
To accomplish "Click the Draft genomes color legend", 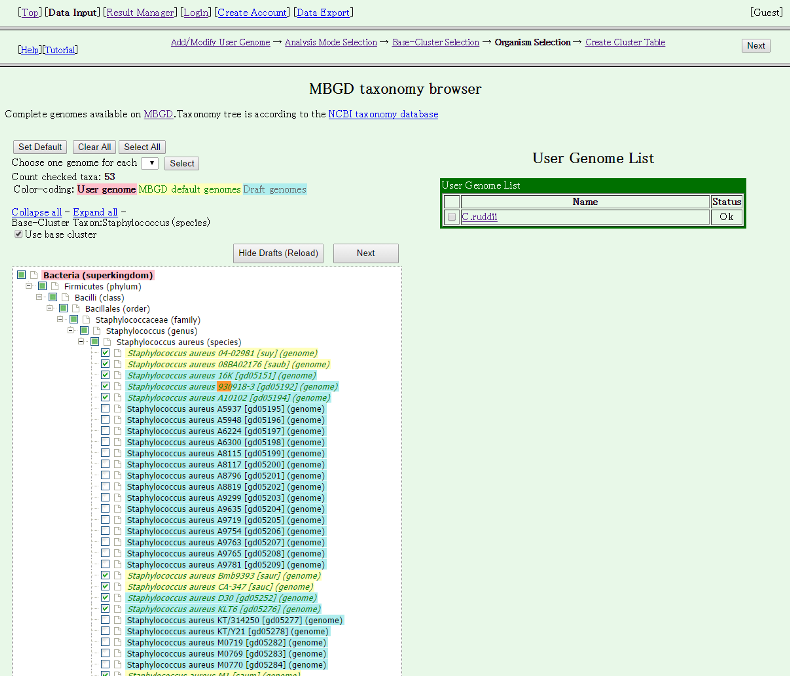I will click(275, 189).
